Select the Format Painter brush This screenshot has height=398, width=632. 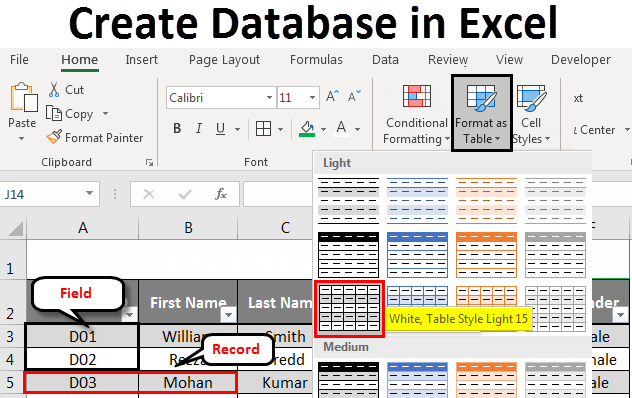54,137
